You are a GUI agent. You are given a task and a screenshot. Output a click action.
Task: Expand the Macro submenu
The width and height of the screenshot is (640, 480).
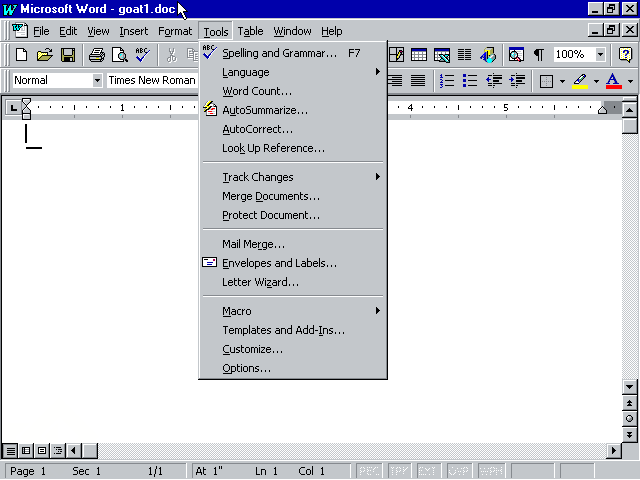[293, 311]
